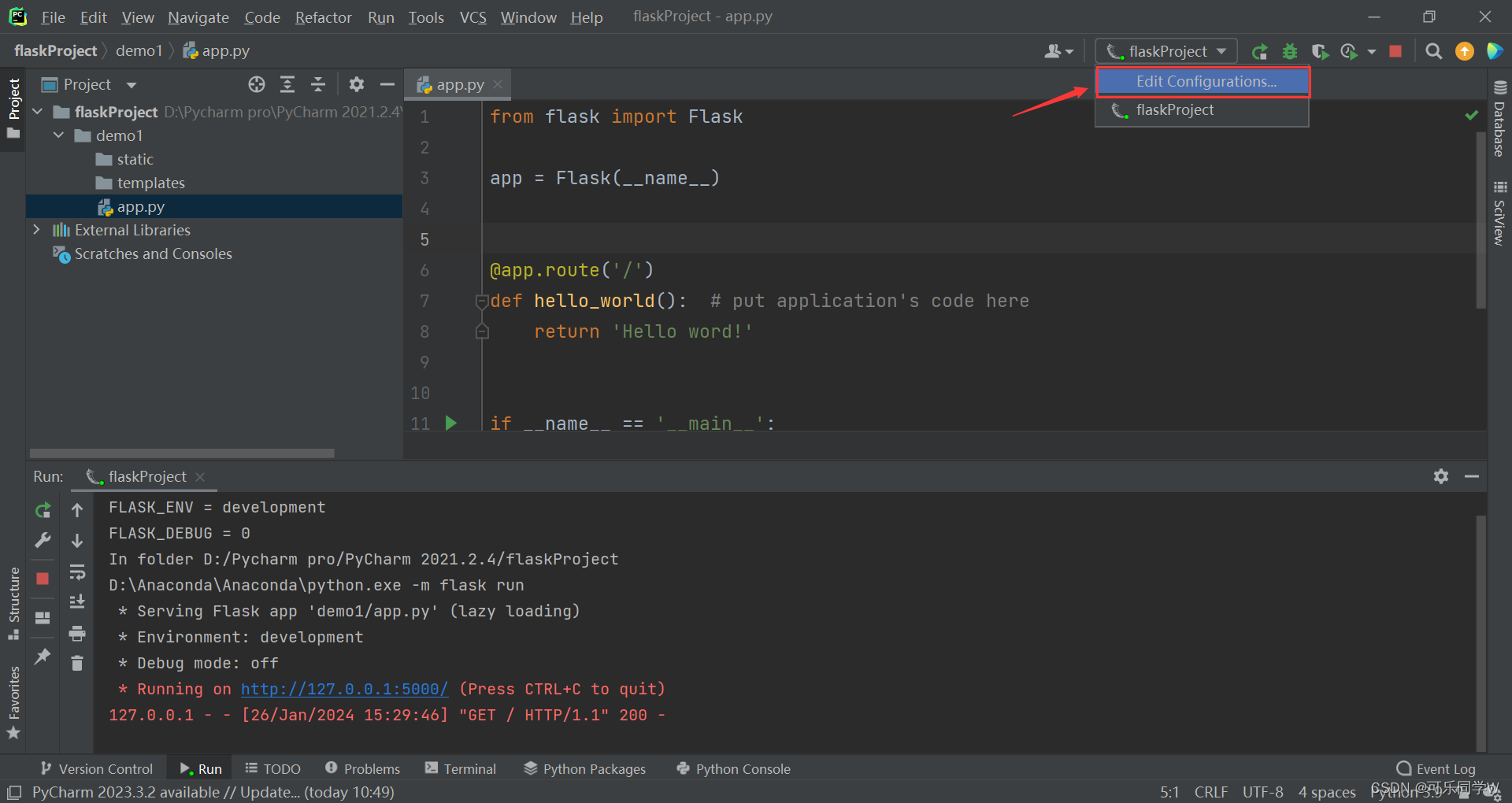
Task: Open the Python Console tool window
Action: pyautogui.click(x=733, y=768)
